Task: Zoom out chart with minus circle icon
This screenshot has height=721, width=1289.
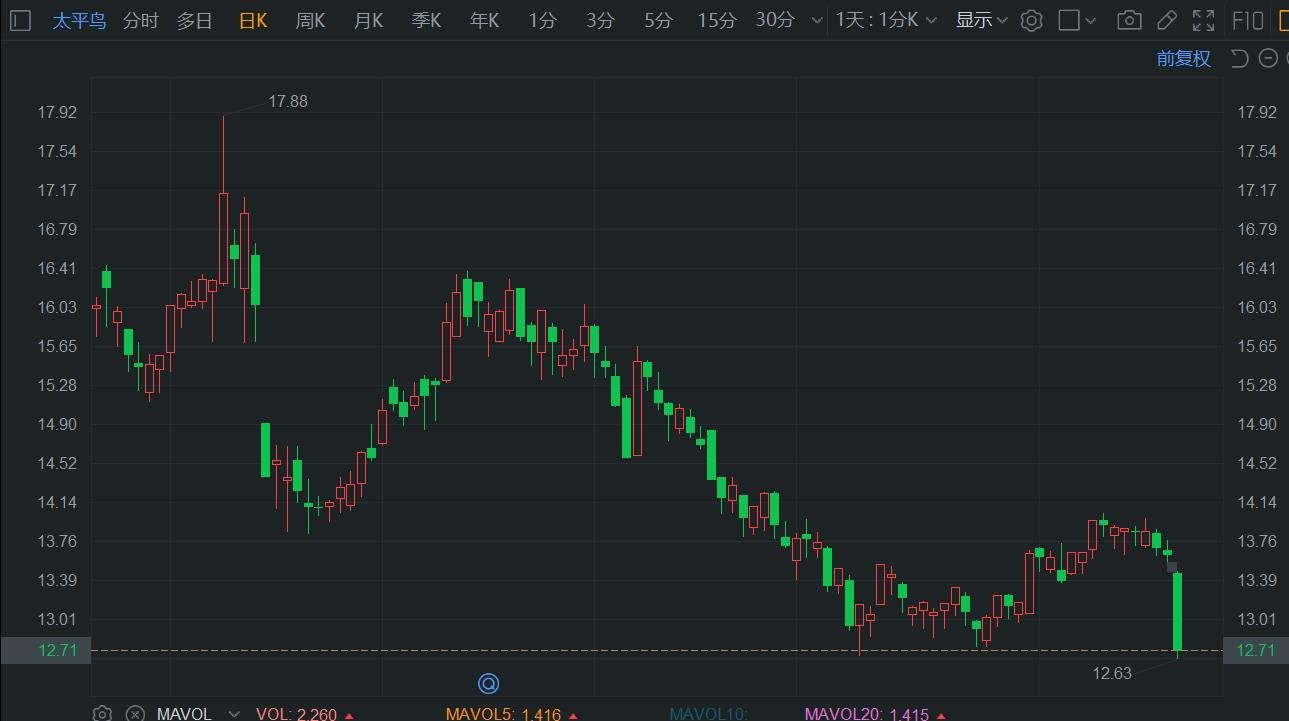Action: [1268, 58]
